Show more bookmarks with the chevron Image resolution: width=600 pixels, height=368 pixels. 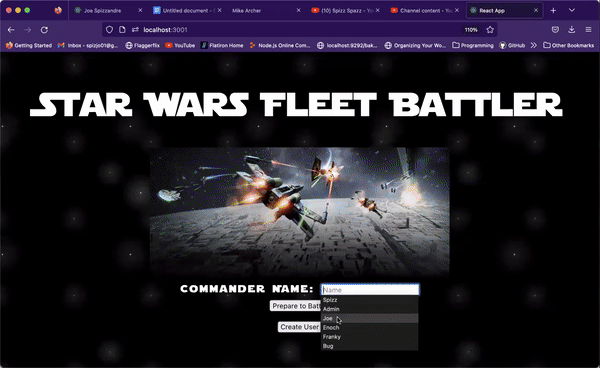tap(533, 46)
